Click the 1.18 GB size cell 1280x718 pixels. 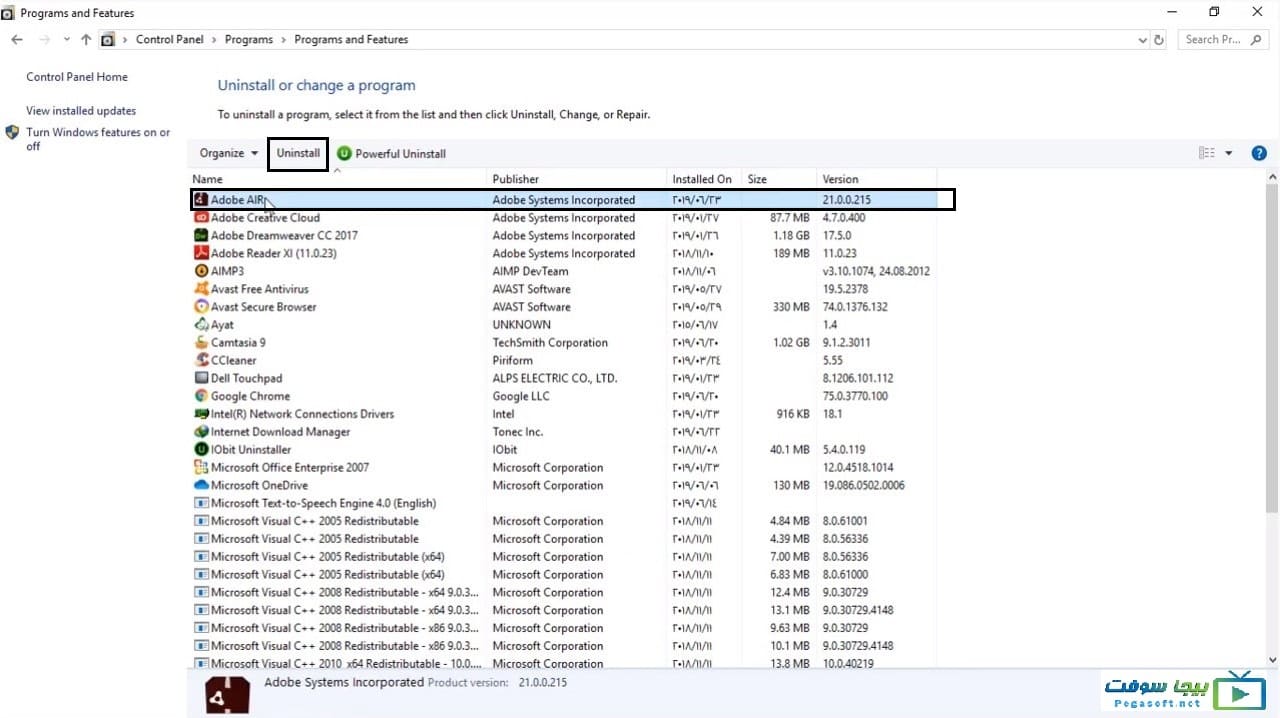pos(791,236)
